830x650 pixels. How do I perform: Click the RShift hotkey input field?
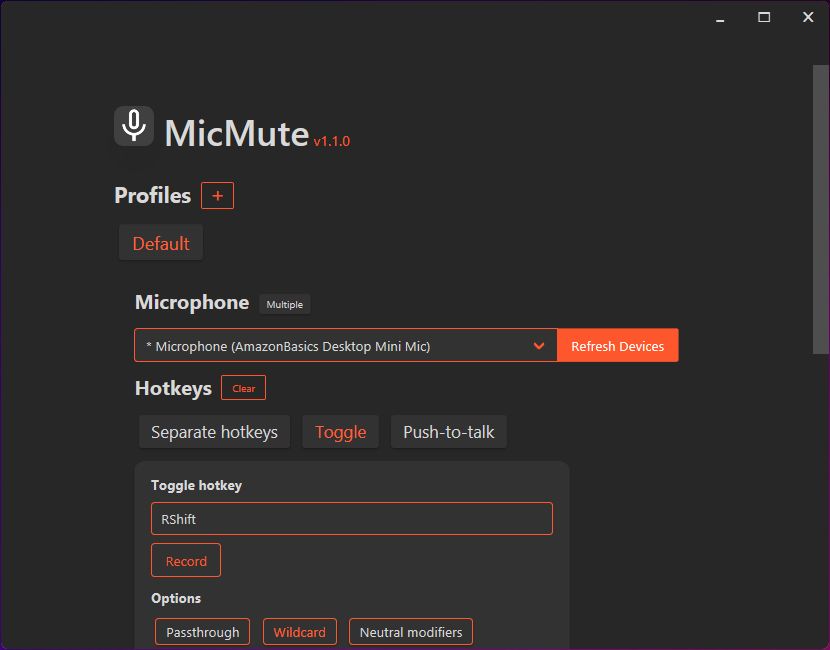[351, 518]
